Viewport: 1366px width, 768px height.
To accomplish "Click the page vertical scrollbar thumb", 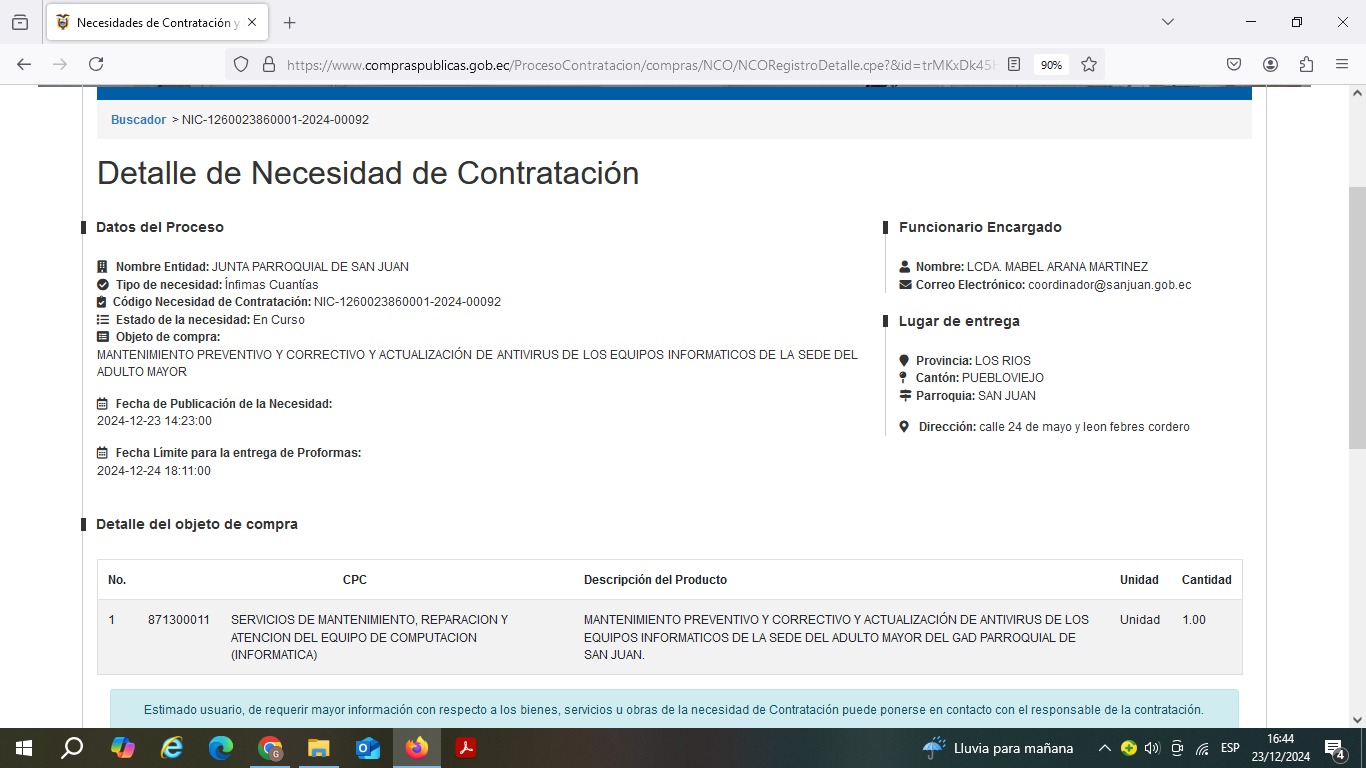I will [x=1357, y=318].
